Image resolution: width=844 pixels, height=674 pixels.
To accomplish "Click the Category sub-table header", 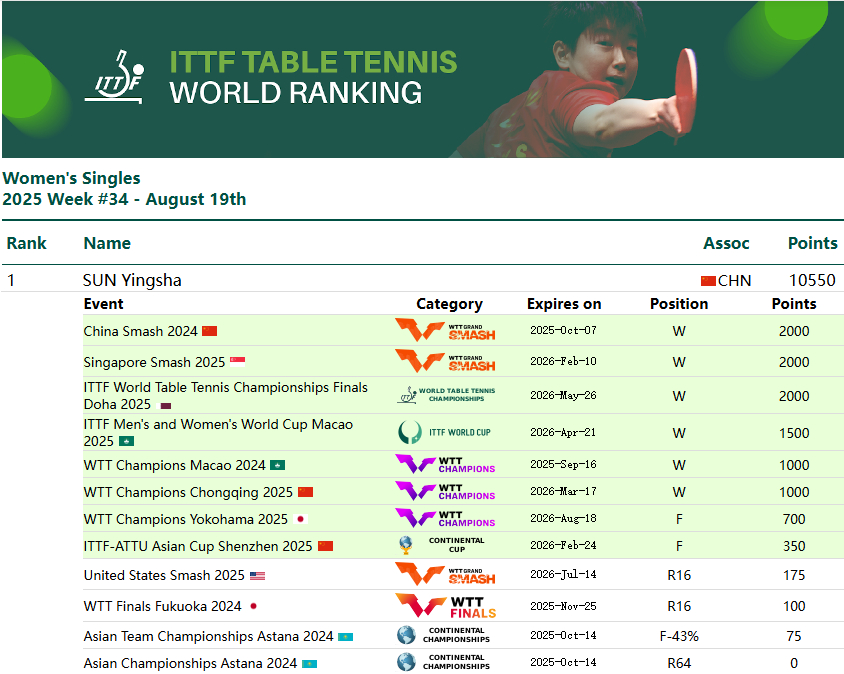I will click(x=449, y=304).
